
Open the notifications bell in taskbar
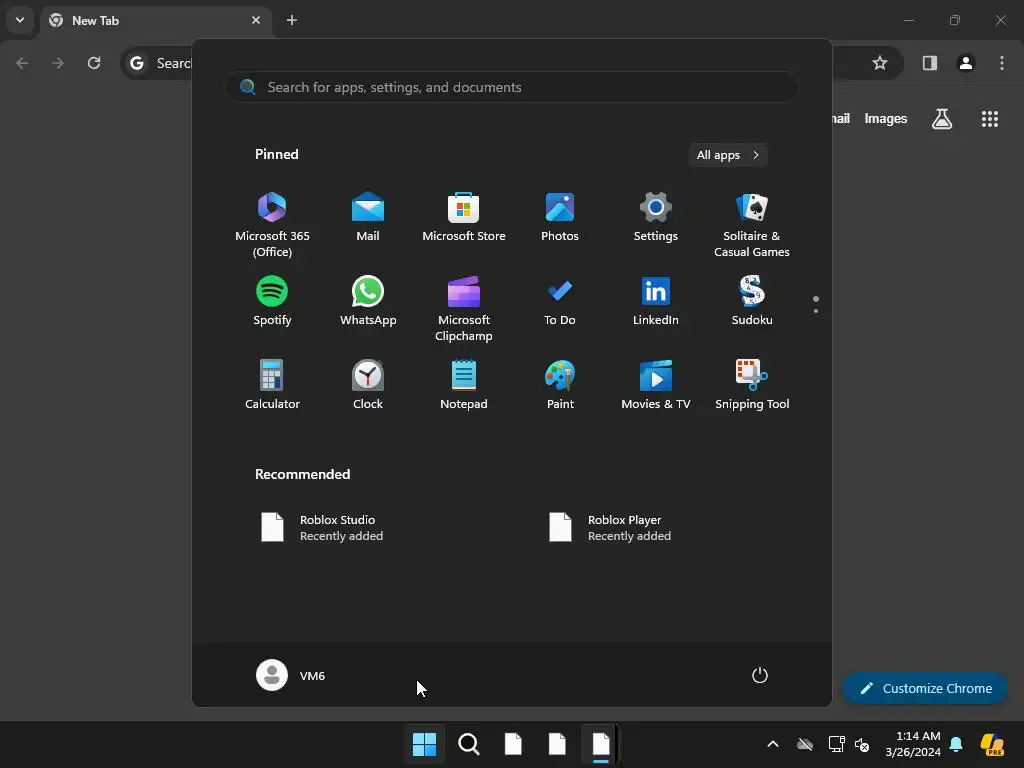(956, 744)
